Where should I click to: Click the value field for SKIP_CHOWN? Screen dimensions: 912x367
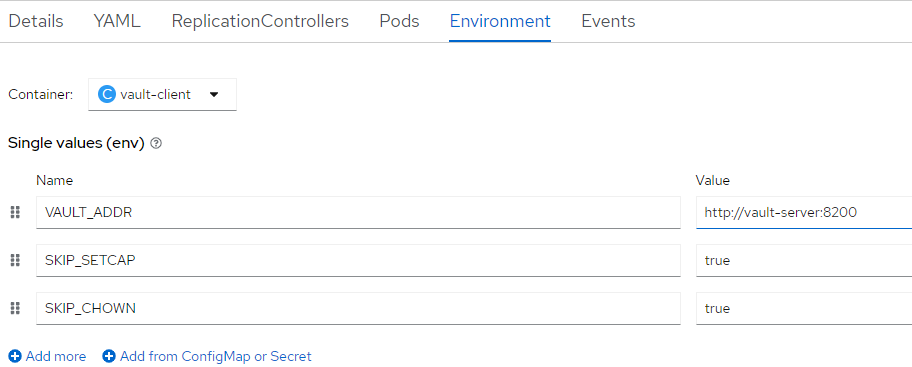(804, 308)
